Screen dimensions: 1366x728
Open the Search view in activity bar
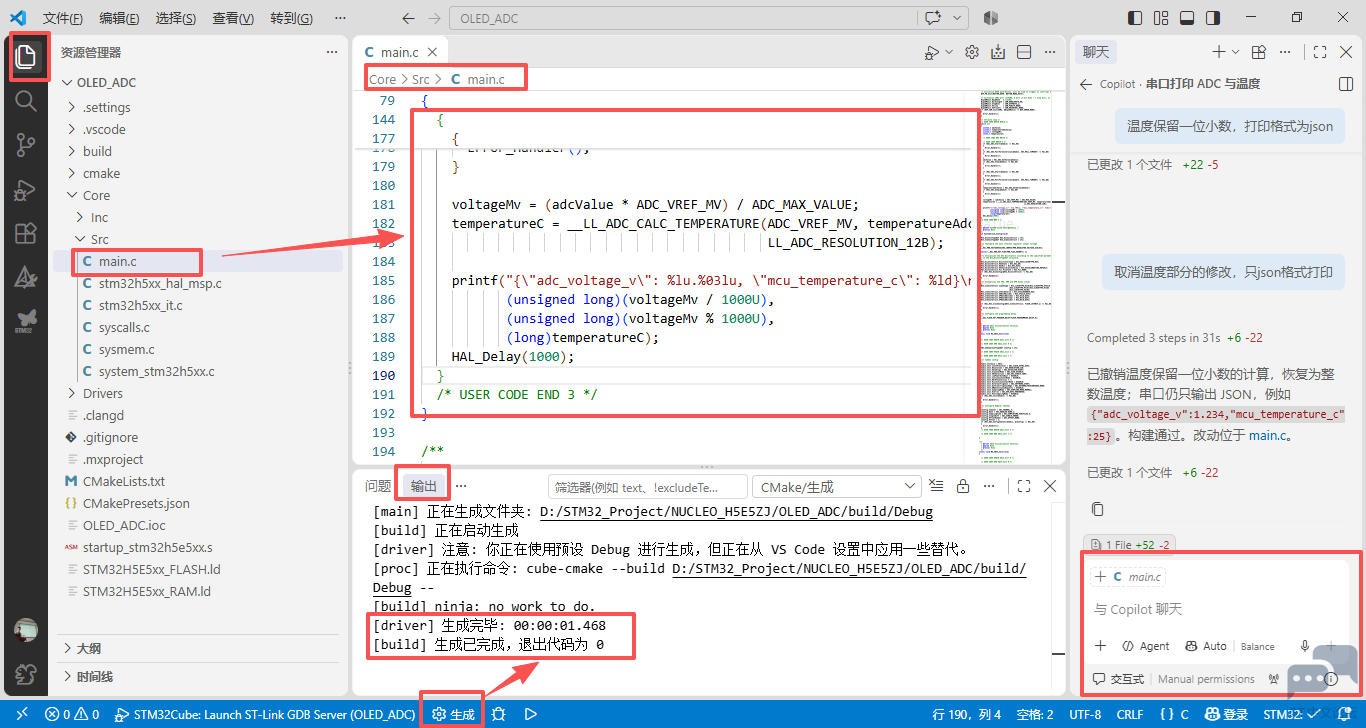coord(26,100)
